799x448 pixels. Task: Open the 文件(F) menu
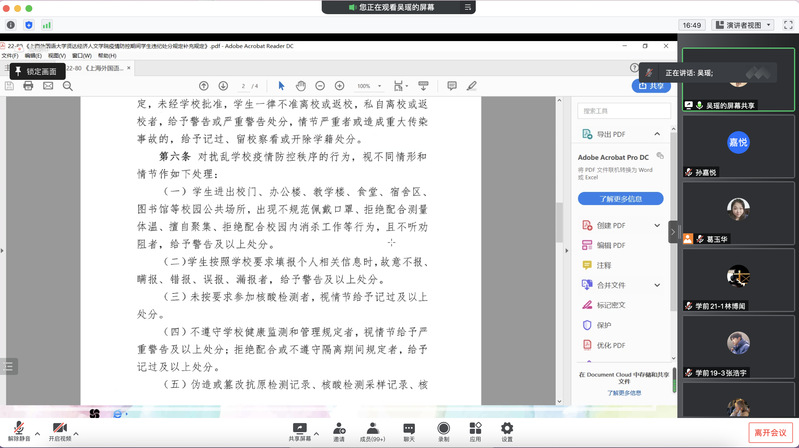tap(10, 56)
